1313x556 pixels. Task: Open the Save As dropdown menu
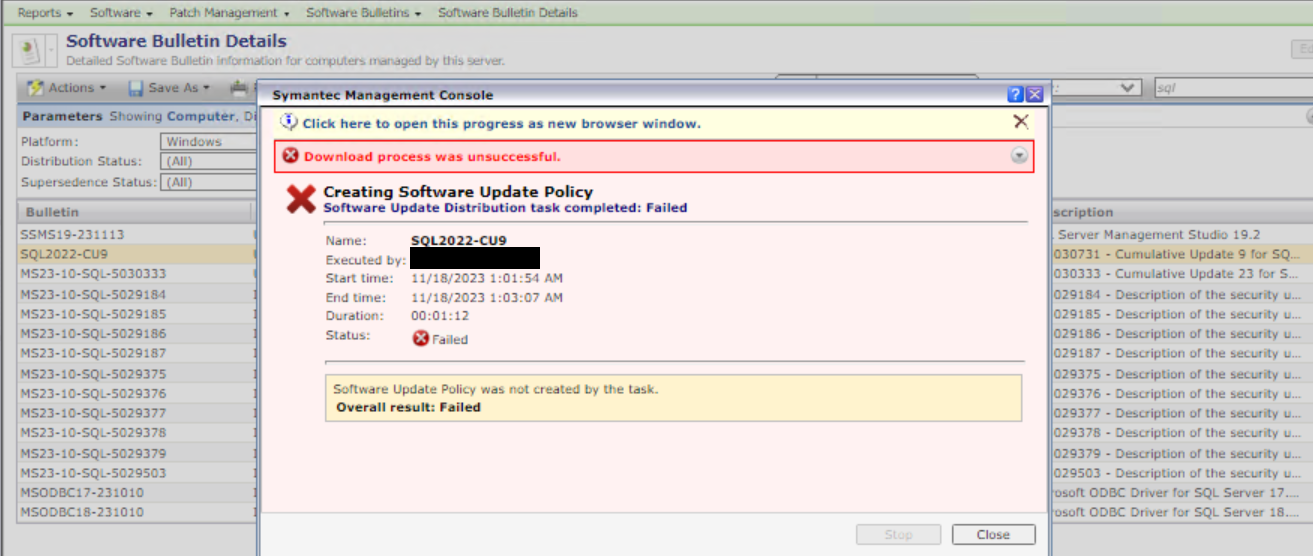pos(169,88)
